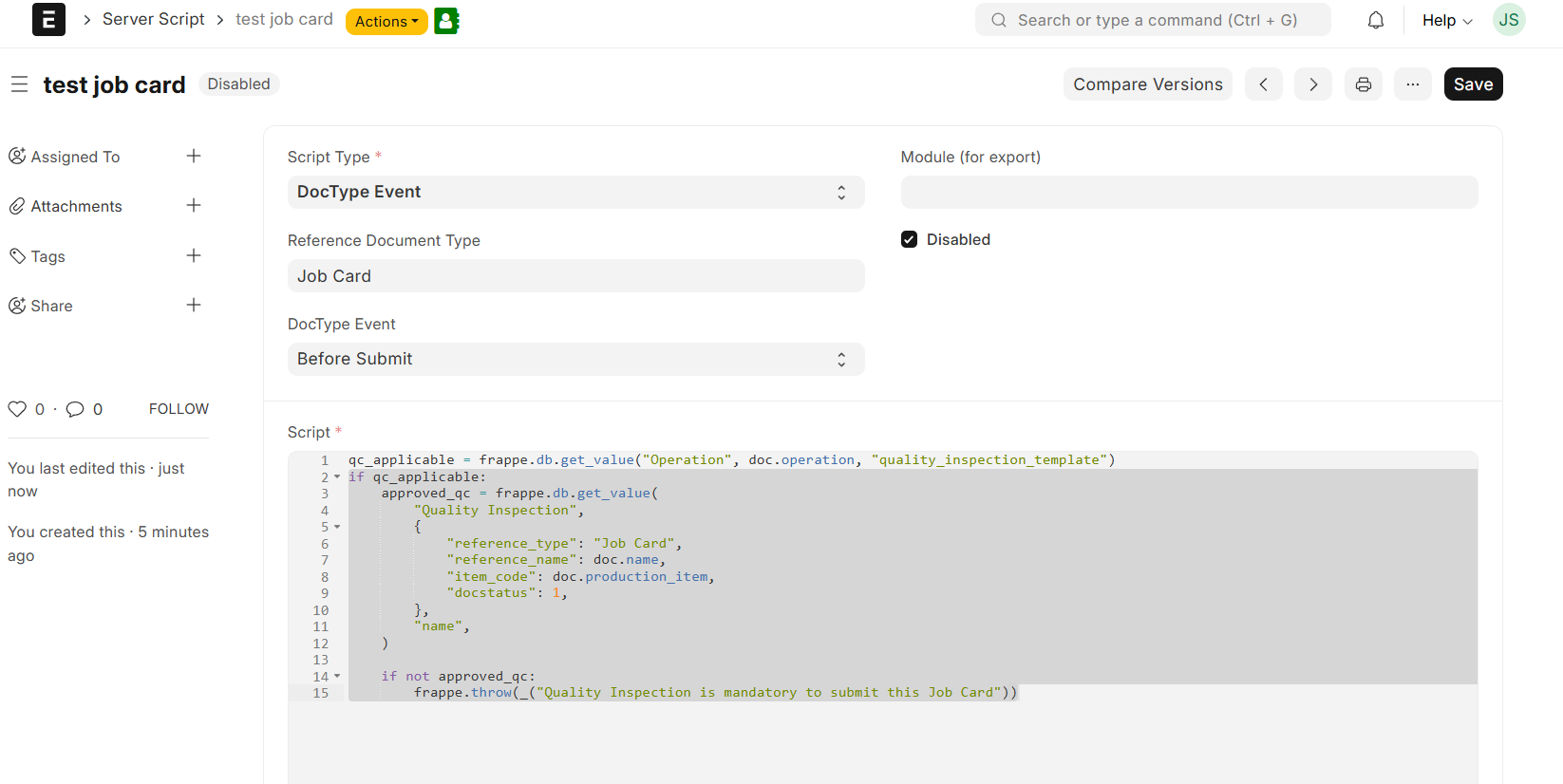Open the three-dot more options menu
1563x784 pixels.
[x=1413, y=84]
